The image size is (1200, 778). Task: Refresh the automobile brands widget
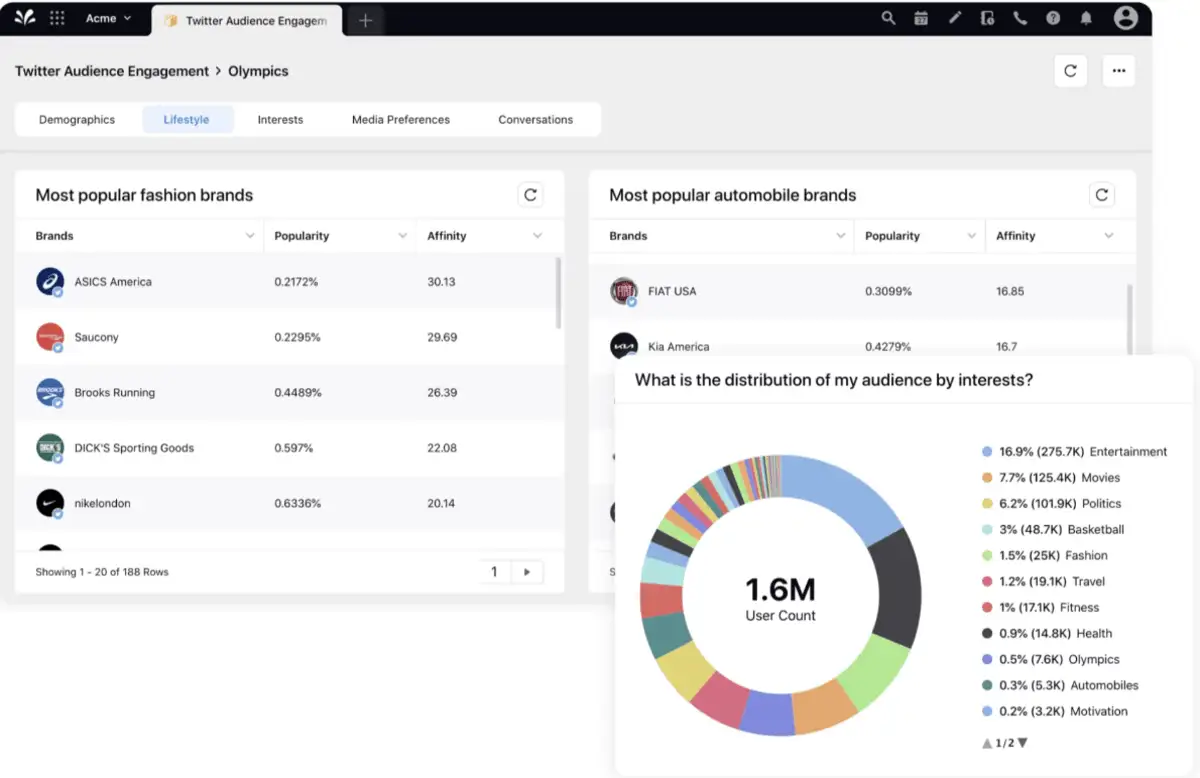(x=1101, y=194)
